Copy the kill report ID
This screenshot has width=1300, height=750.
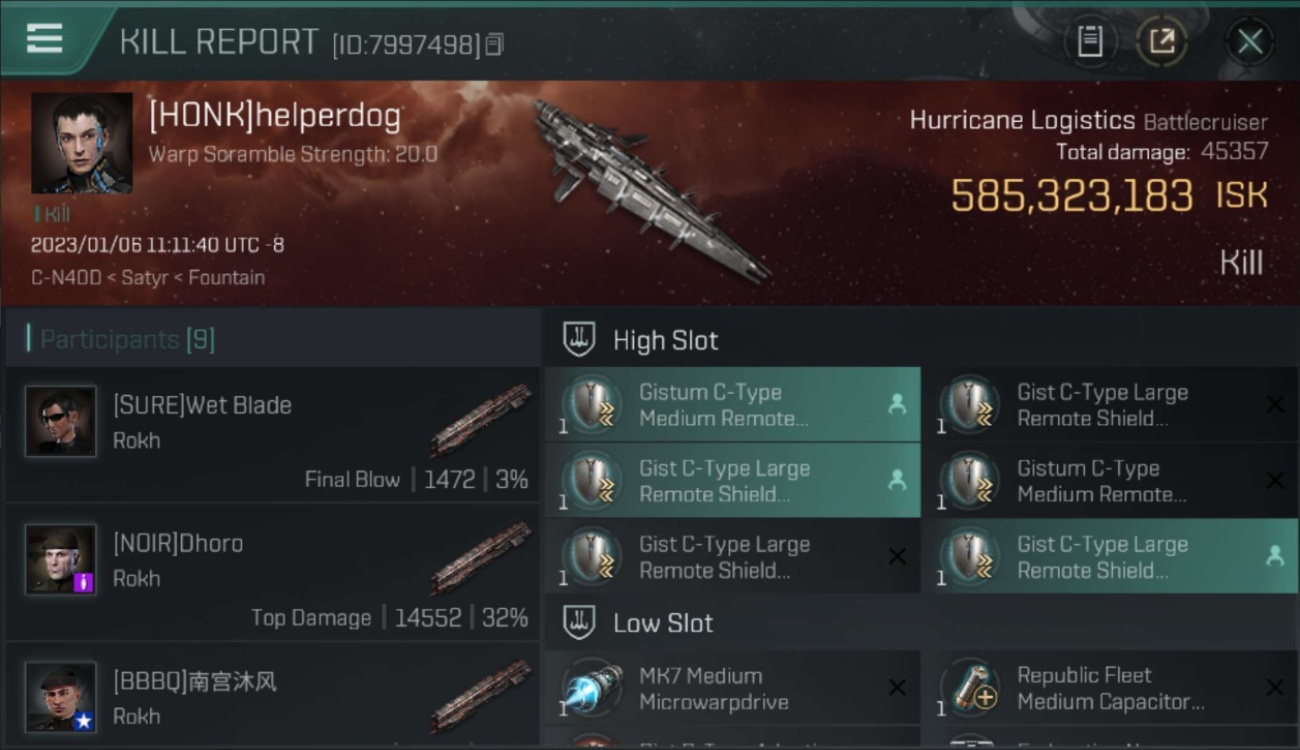(x=495, y=45)
